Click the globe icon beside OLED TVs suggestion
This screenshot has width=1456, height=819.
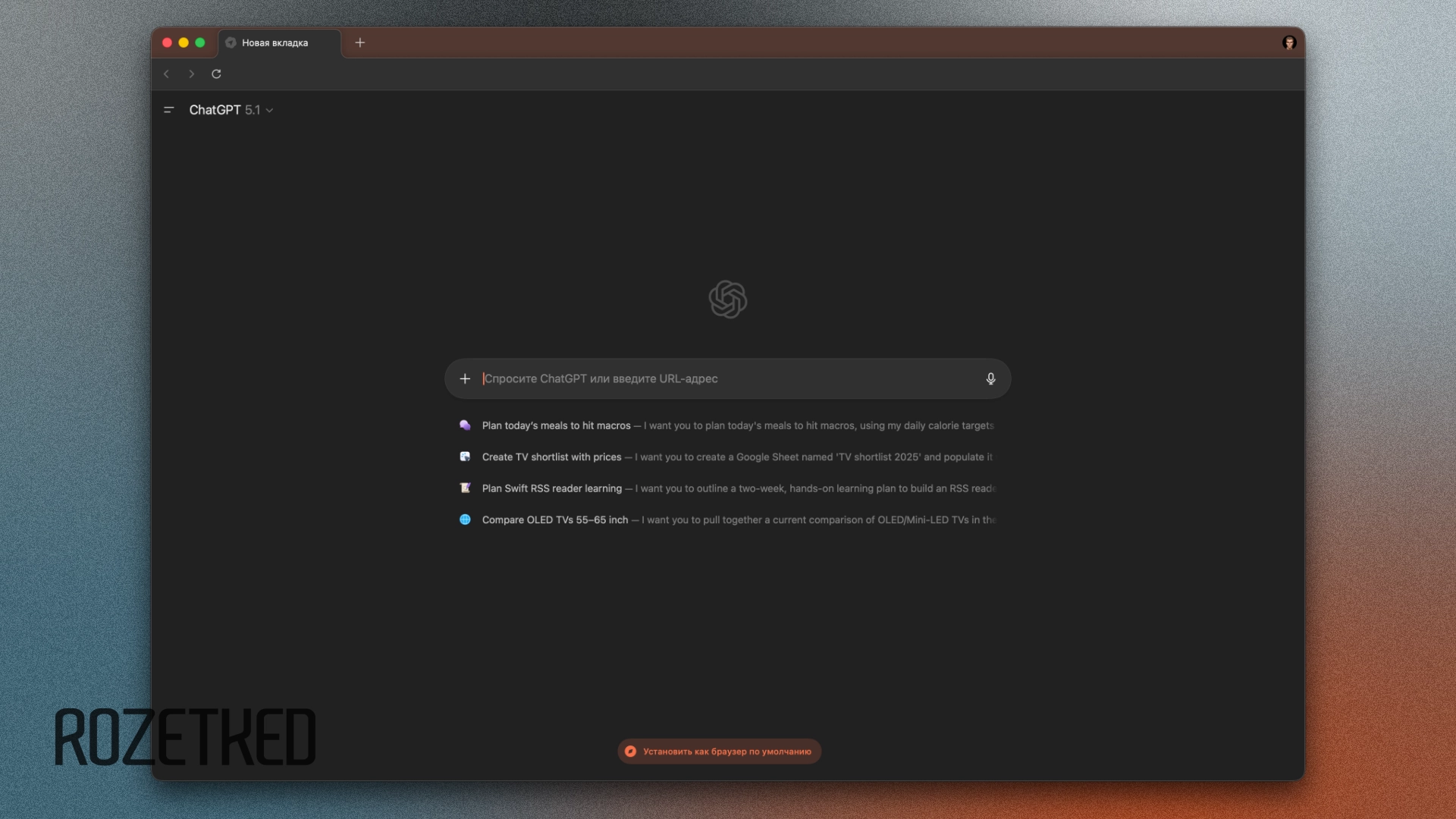coord(465,519)
